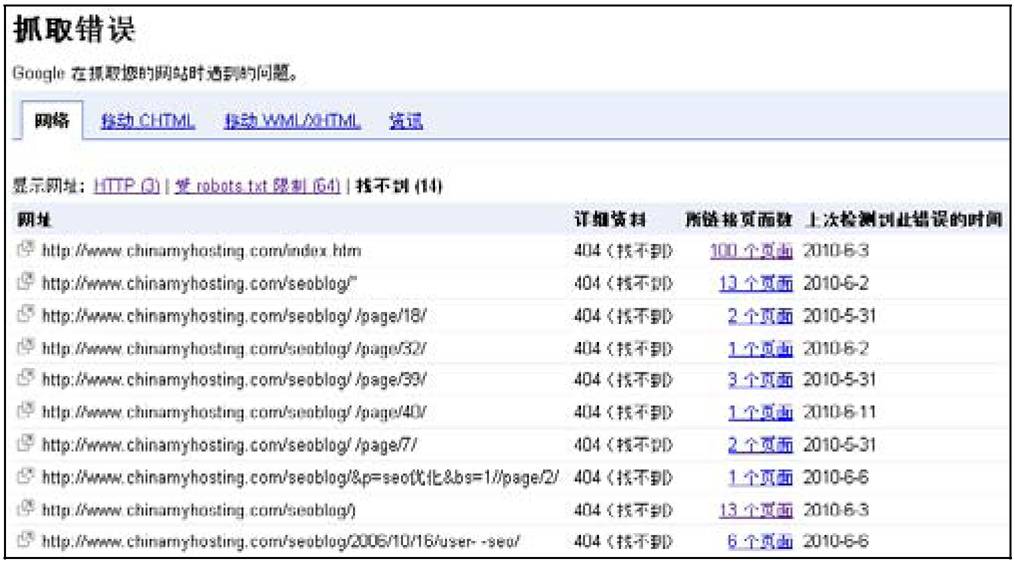Open external icon beside seoblog/) URL
The width and height of the screenshot is (1015, 562).
click(x=27, y=509)
